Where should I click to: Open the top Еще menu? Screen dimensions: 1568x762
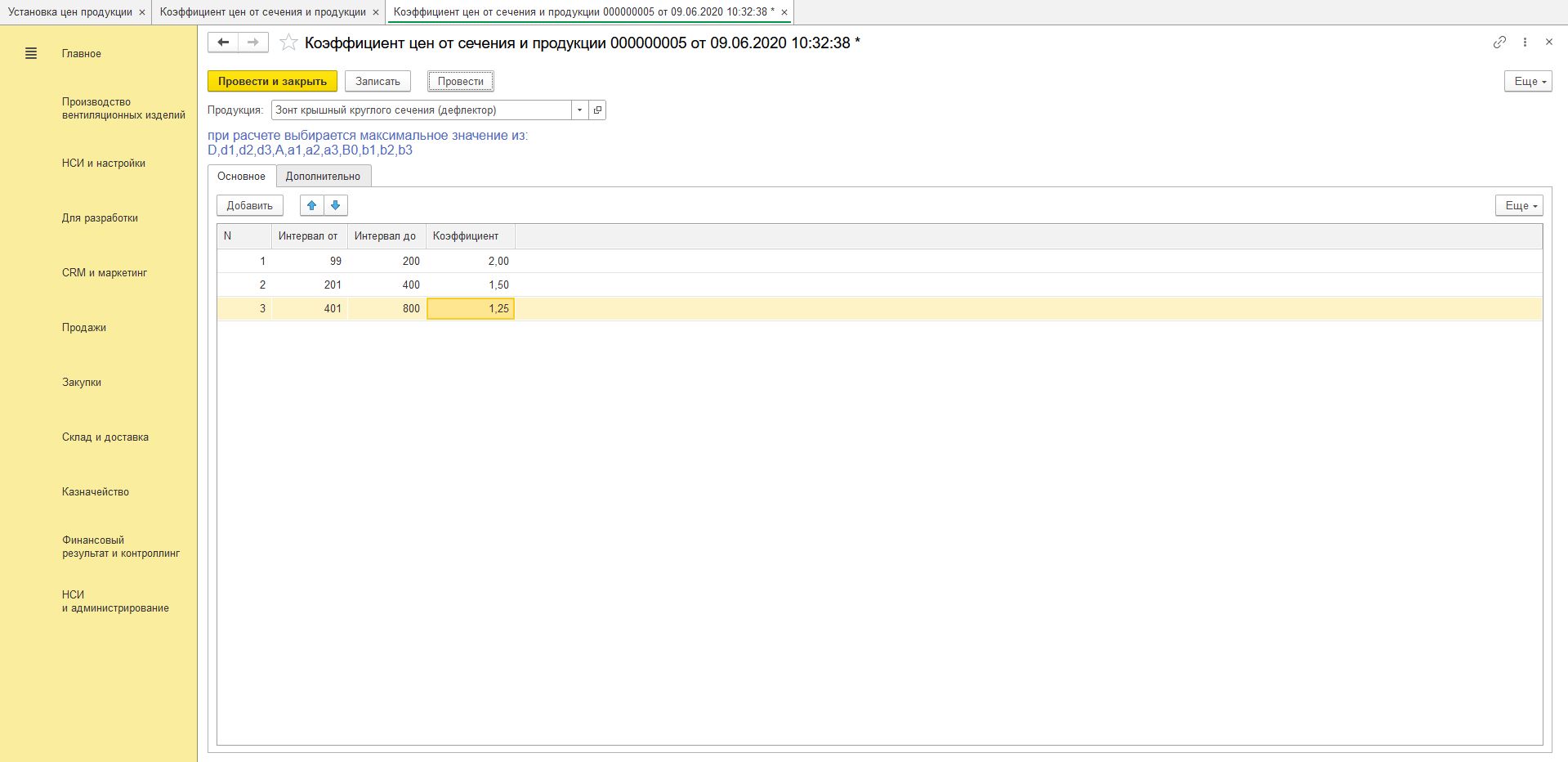click(x=1527, y=82)
